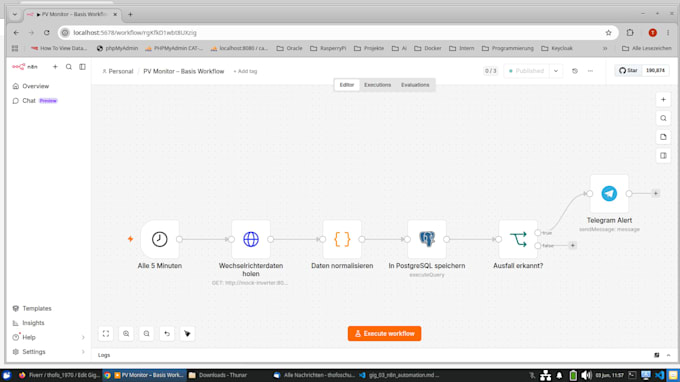Open Insights in sidebar
Image resolution: width=680 pixels, height=382 pixels.
(49, 323)
